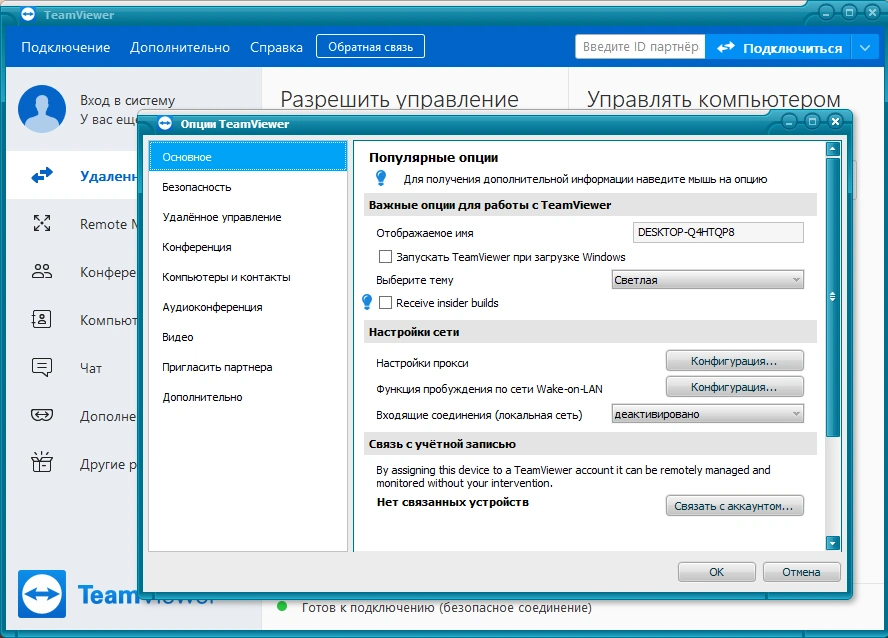Screen dimensions: 888x638
Task: Toggle Receive insider builds checkbox
Action: pos(385,303)
